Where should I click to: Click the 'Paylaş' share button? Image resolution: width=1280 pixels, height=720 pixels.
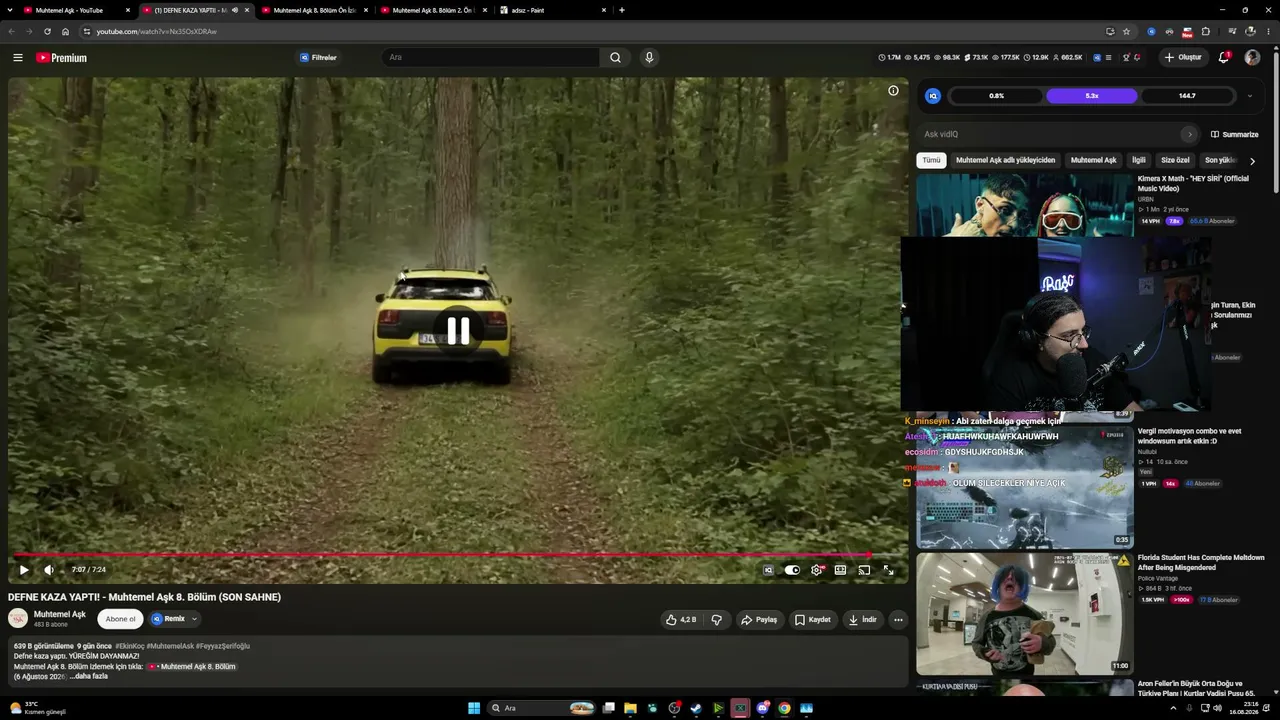pyautogui.click(x=759, y=620)
